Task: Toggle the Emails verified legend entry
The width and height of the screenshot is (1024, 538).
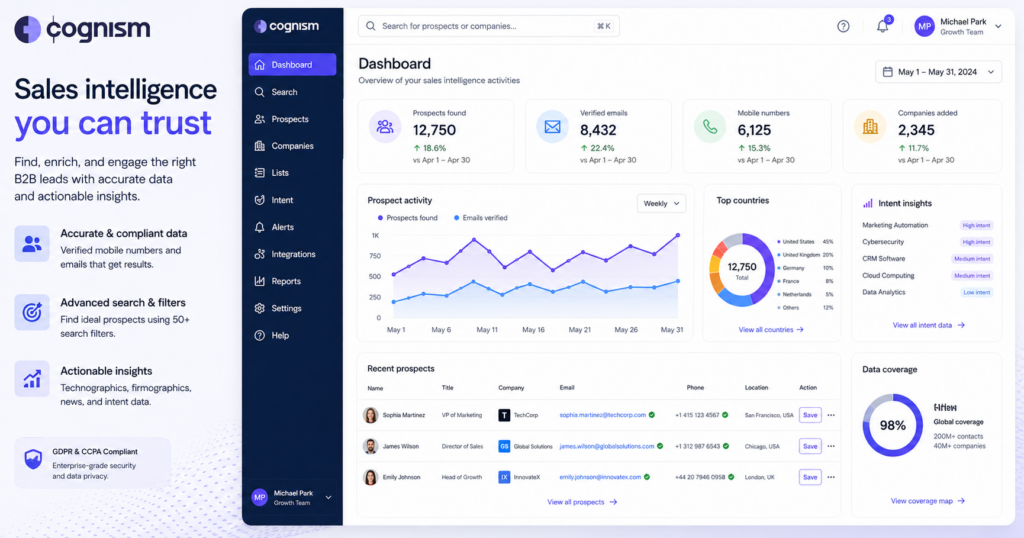Action: click(480, 218)
